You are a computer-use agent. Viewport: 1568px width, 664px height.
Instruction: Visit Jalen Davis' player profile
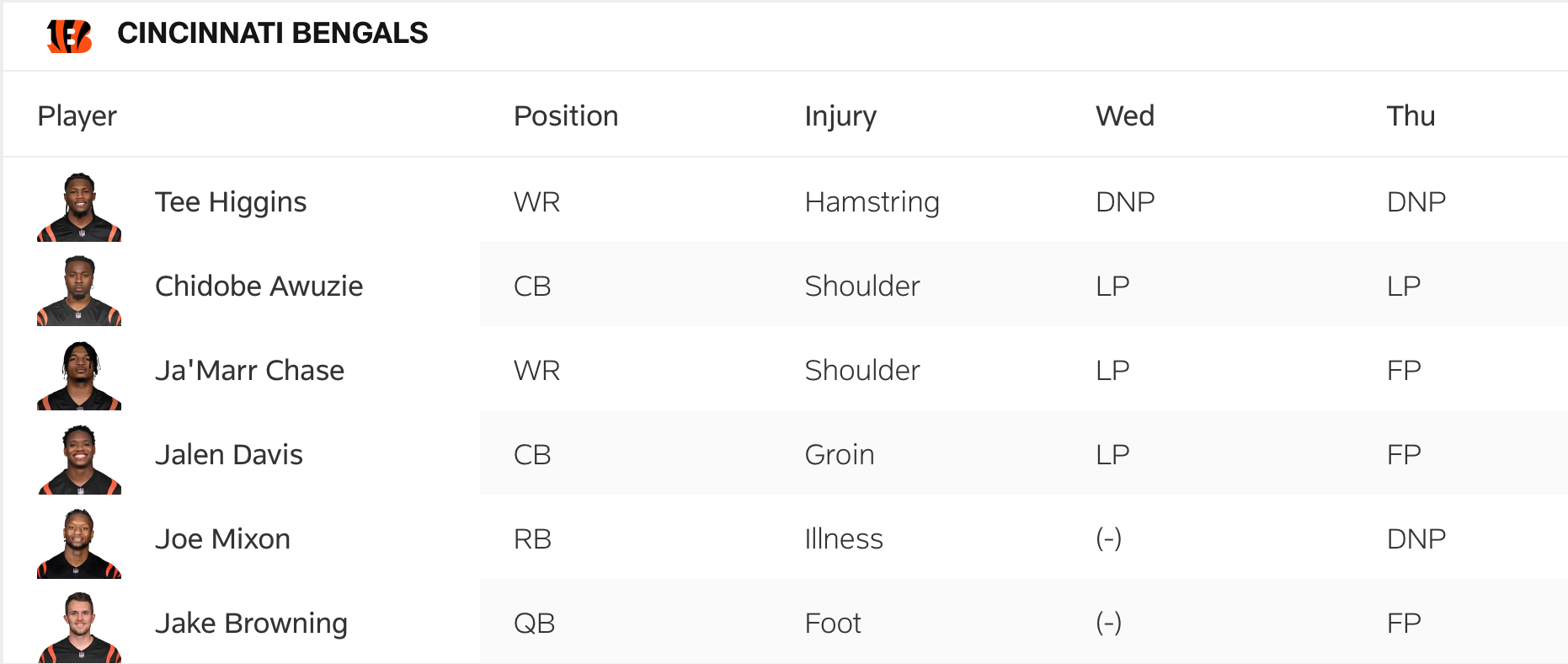[228, 455]
